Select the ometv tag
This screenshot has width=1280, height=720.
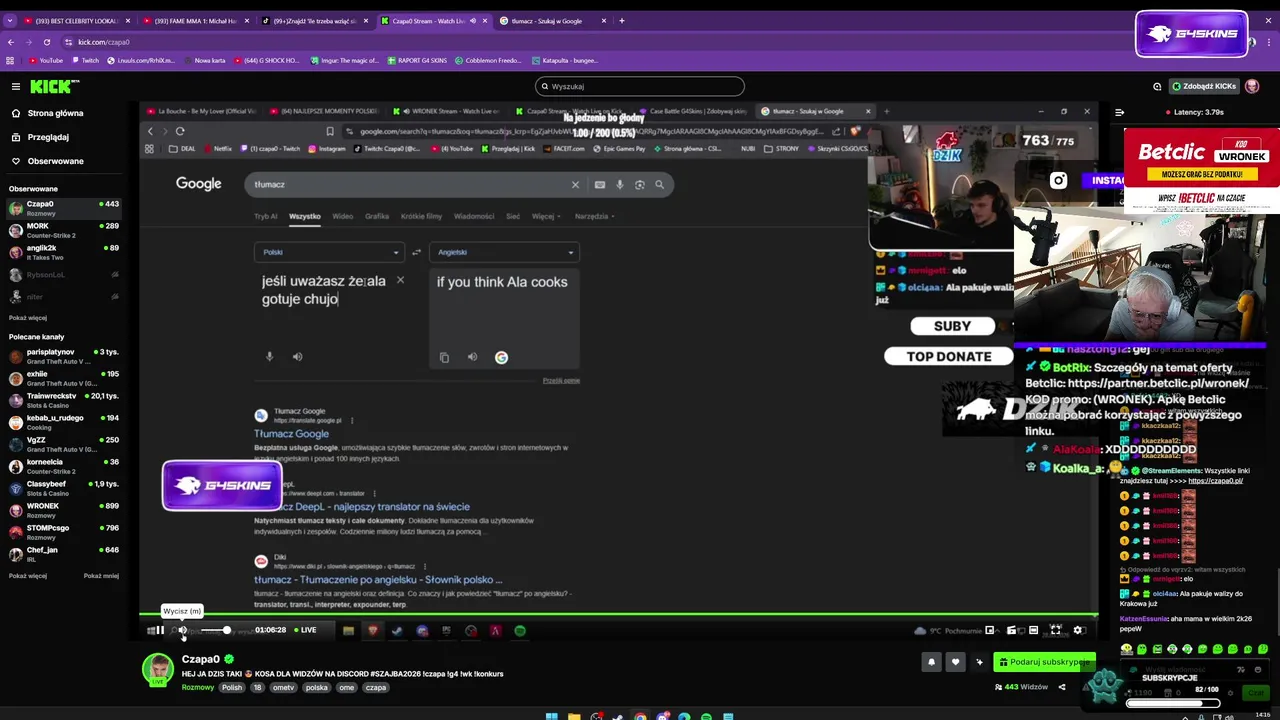[x=283, y=687]
